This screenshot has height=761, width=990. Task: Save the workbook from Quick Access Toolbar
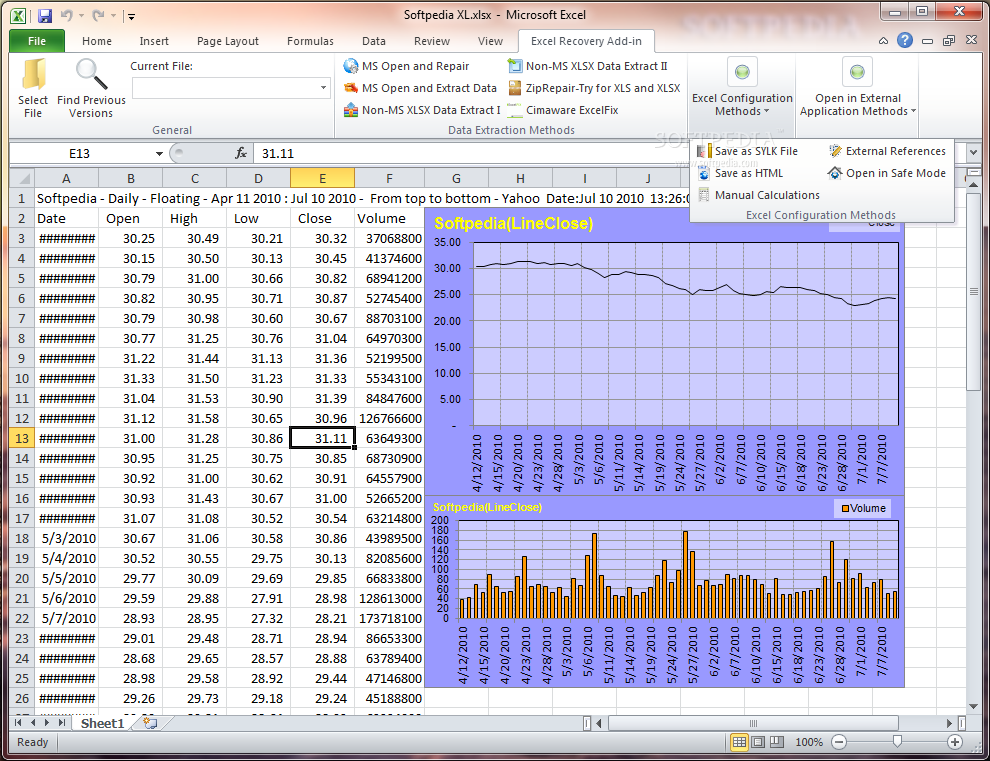pyautogui.click(x=44, y=15)
